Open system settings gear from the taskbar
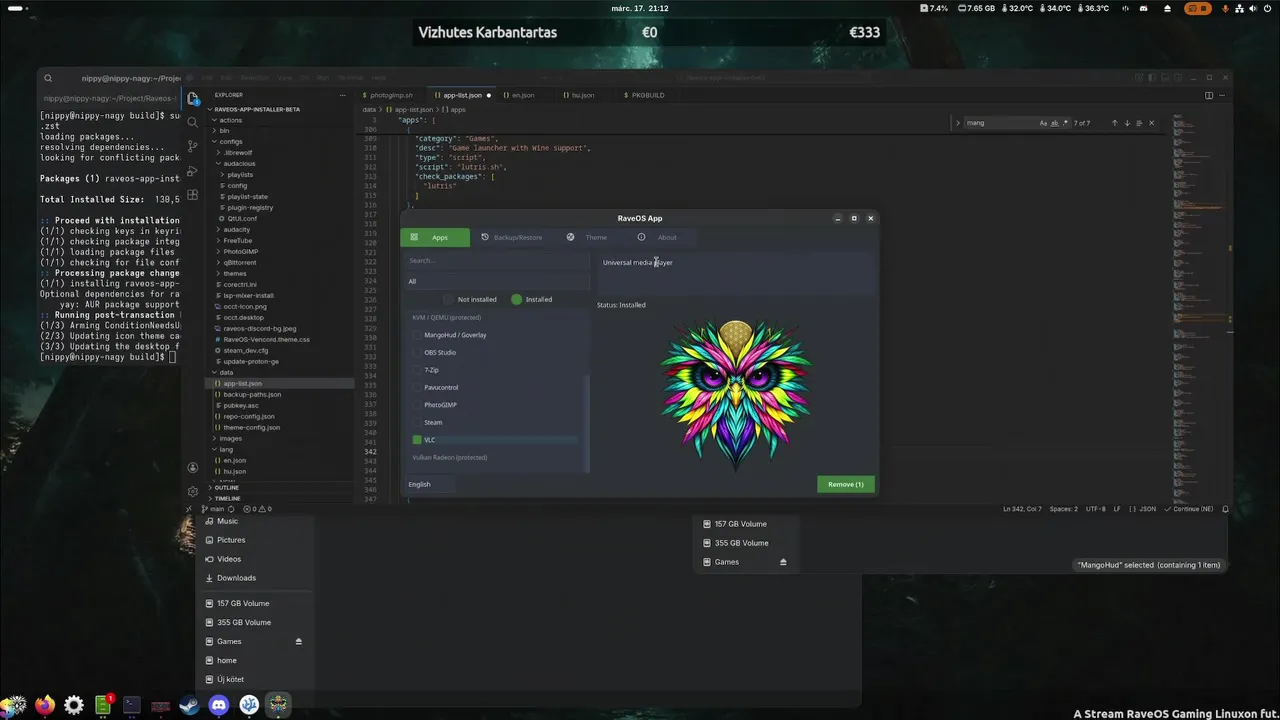 coord(73,705)
